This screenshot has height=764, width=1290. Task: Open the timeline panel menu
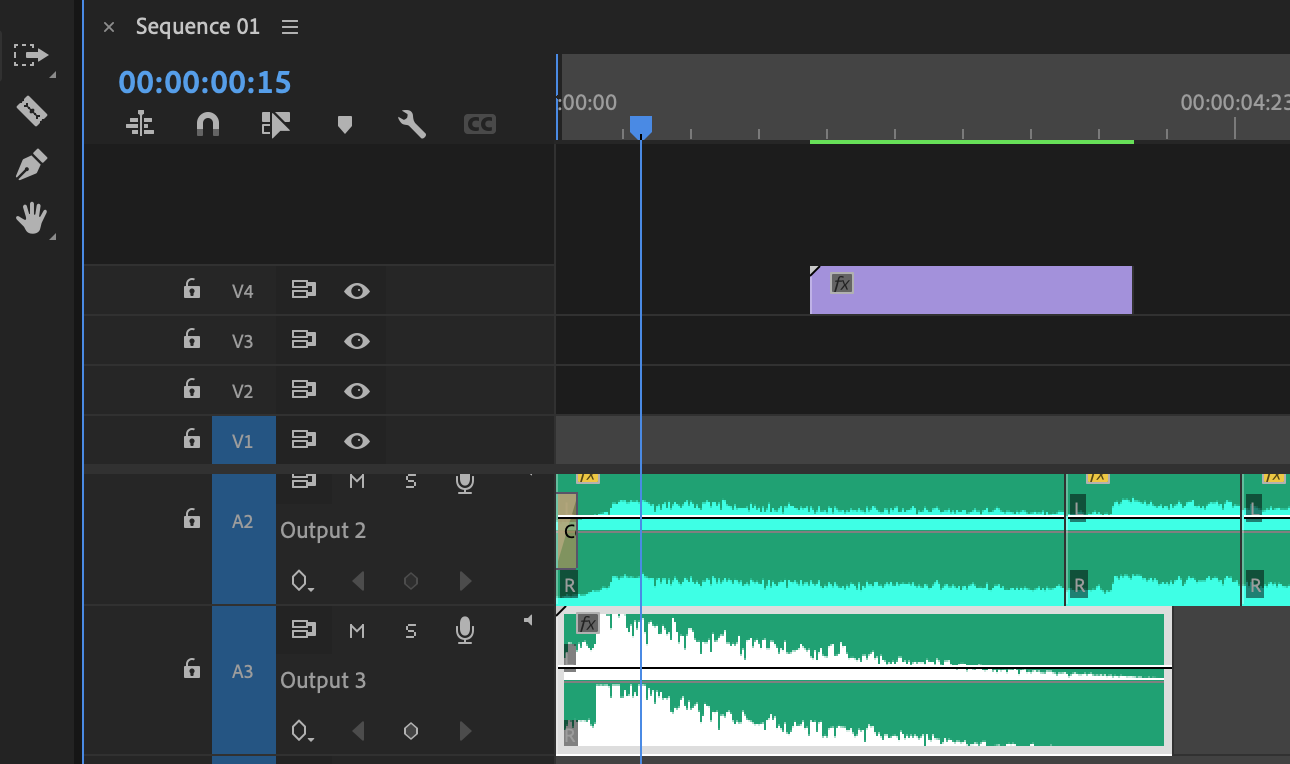coord(289,27)
